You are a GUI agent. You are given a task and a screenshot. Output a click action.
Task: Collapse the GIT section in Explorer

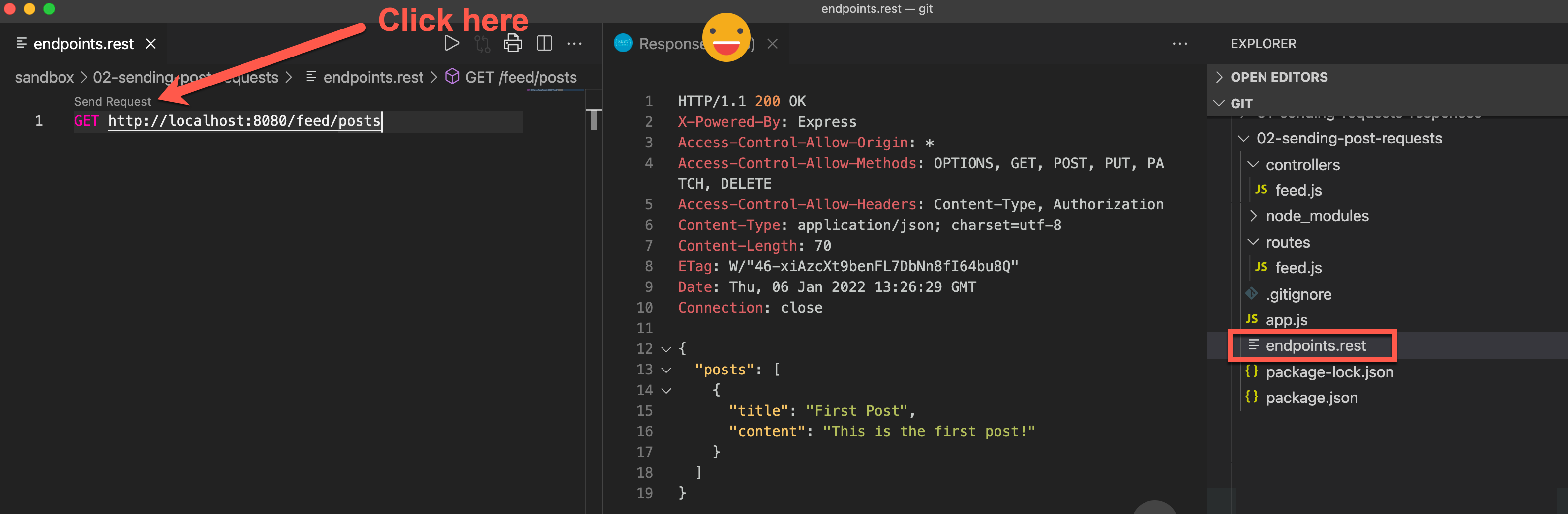point(1219,103)
